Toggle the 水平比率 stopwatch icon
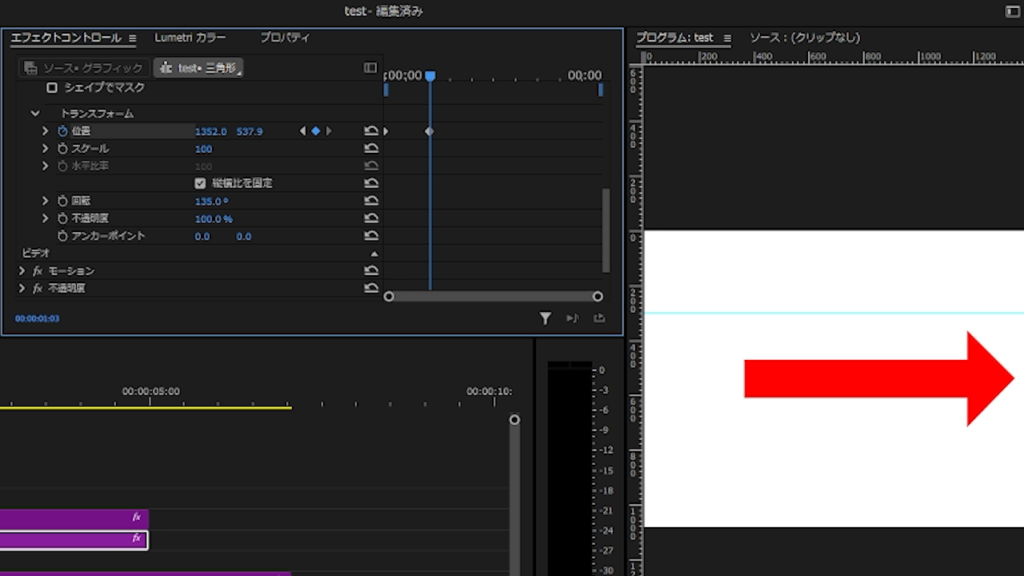 click(63, 166)
